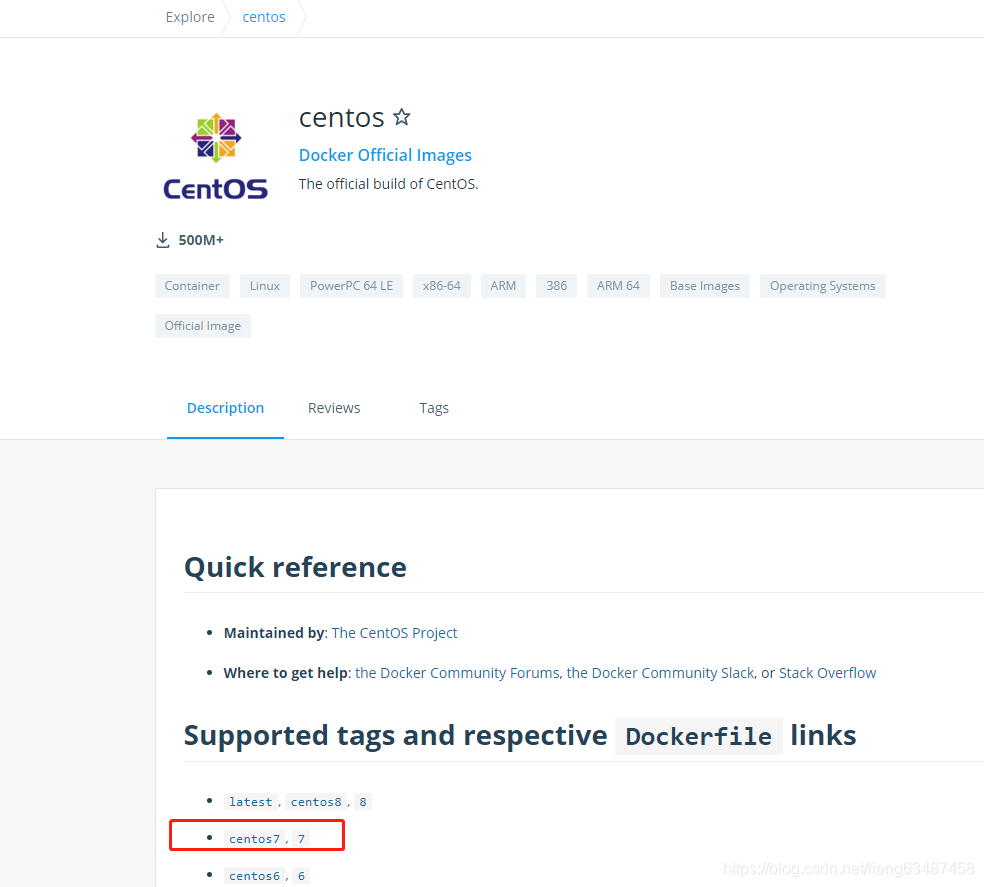Open Docker Official Images link
The height and width of the screenshot is (887, 984).
tap(385, 155)
